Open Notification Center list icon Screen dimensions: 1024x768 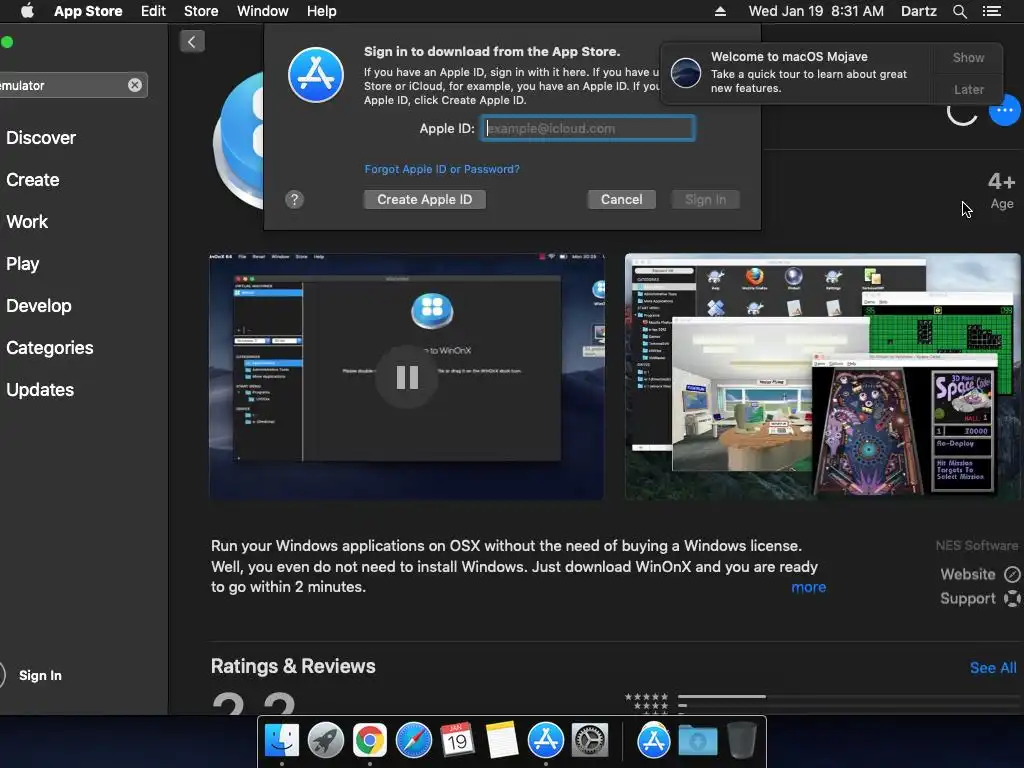click(x=992, y=11)
